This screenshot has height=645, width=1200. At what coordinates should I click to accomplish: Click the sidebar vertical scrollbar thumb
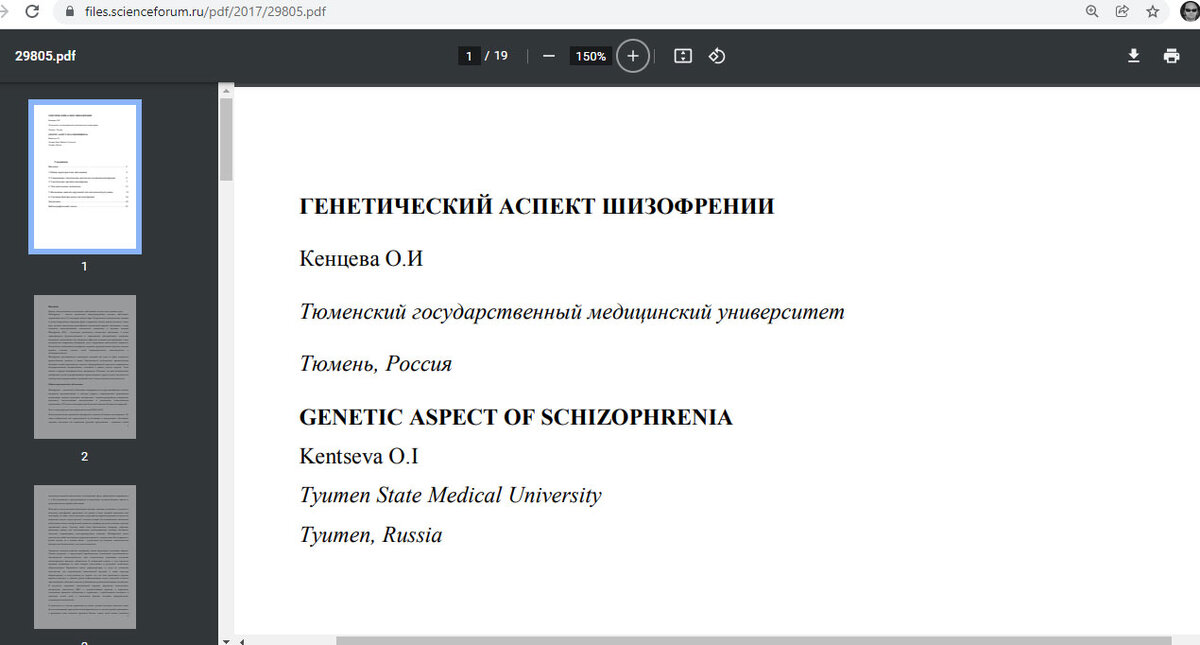[226, 139]
